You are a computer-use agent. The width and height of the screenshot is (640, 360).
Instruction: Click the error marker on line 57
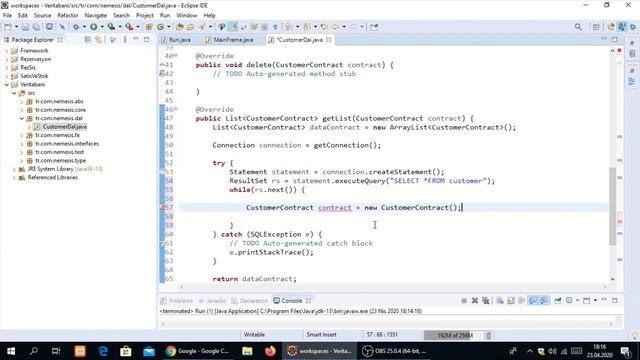(x=162, y=208)
